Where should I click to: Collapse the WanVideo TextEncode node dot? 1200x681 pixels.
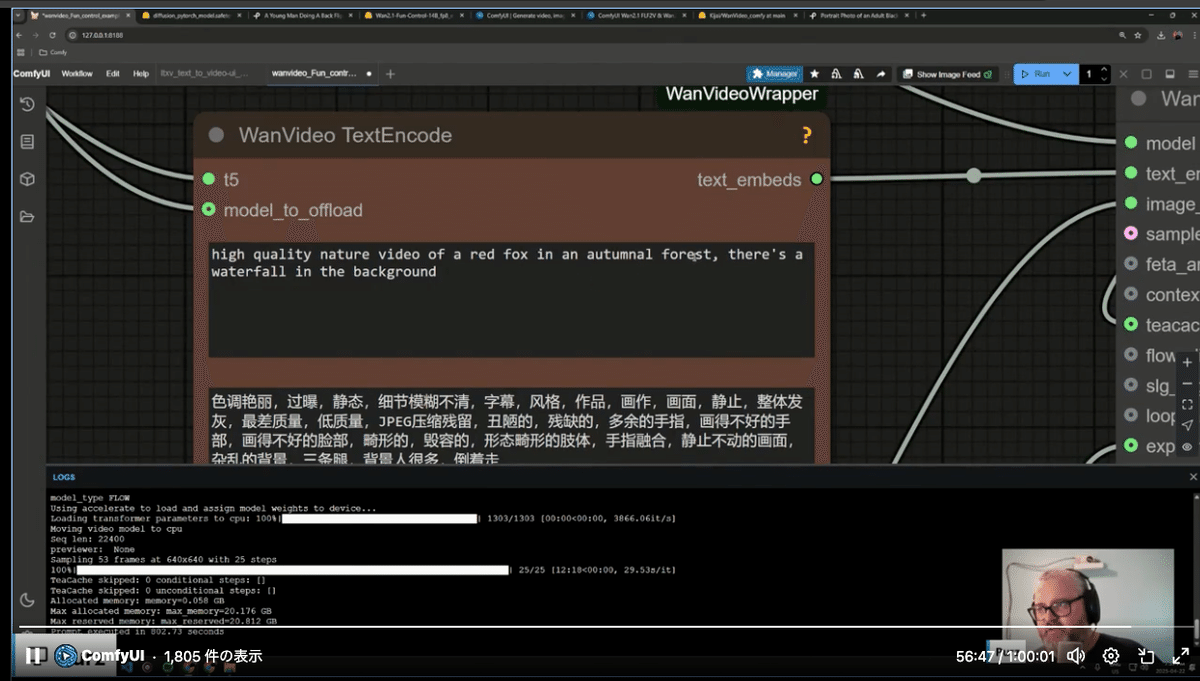click(x=216, y=135)
